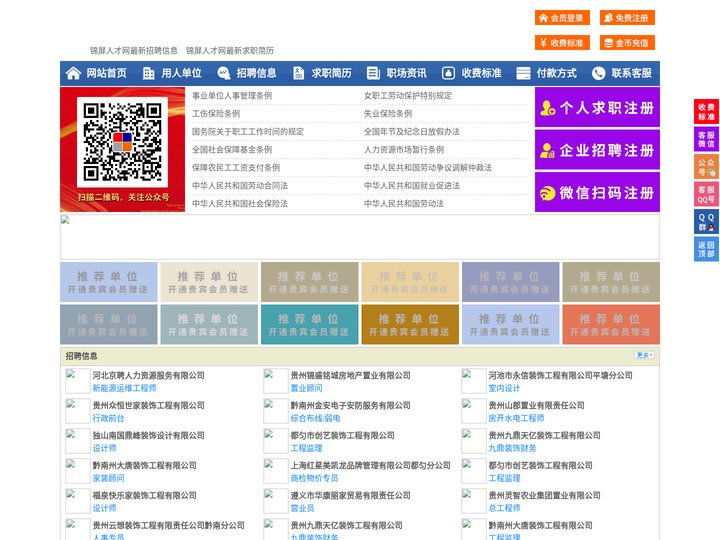Viewport: 720px width, 540px height.
Task: Click company name 河北京聘人力资源服务有限公司
Action: [x=149, y=375]
